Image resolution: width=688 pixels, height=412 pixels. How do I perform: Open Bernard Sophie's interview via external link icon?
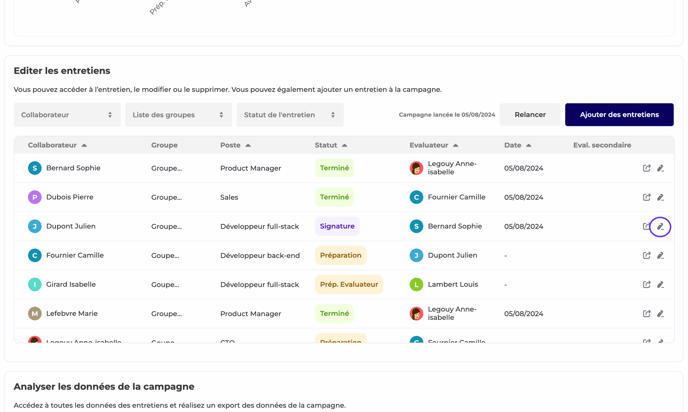(646, 168)
